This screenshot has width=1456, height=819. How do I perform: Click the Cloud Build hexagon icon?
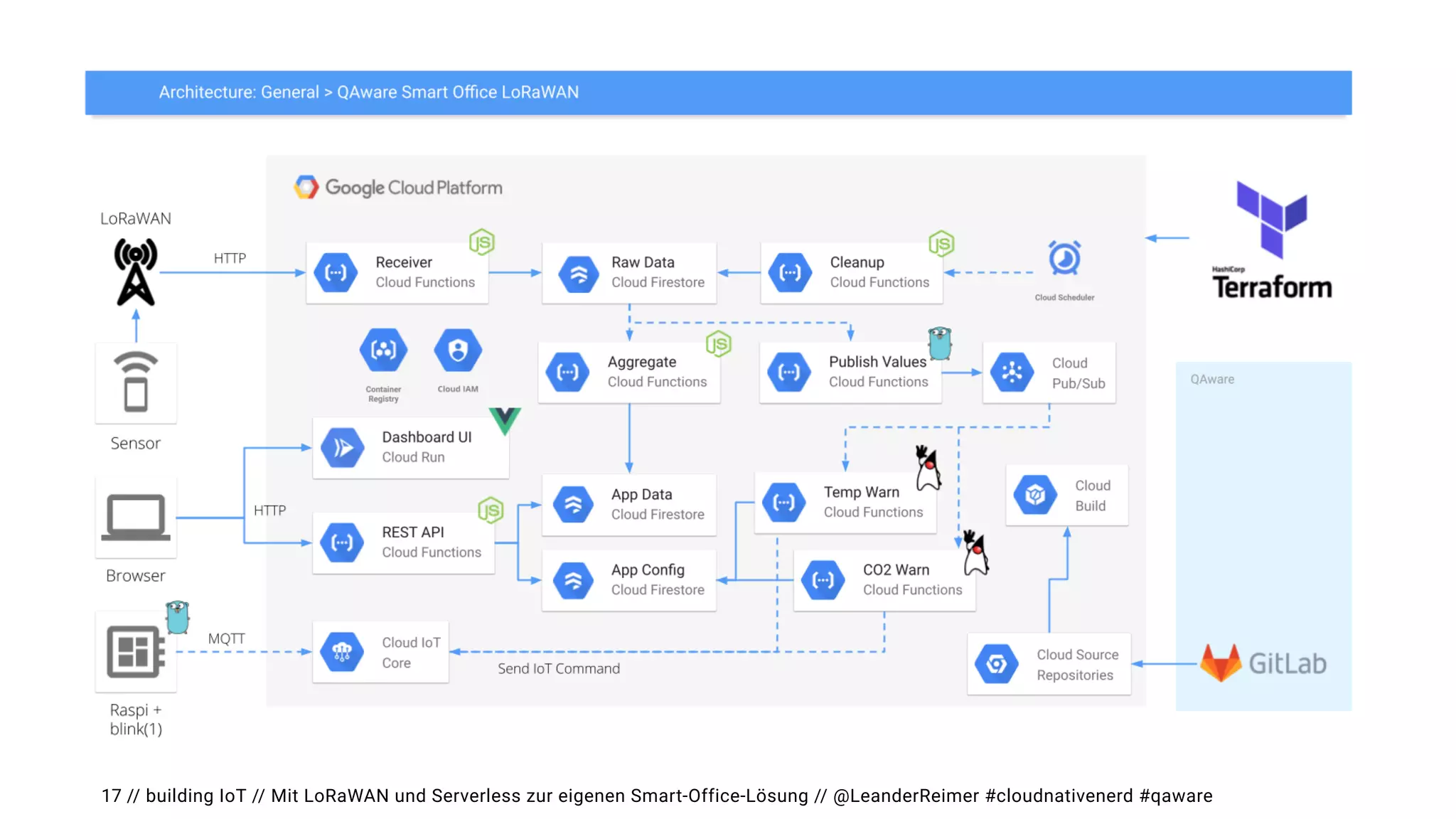1035,495
